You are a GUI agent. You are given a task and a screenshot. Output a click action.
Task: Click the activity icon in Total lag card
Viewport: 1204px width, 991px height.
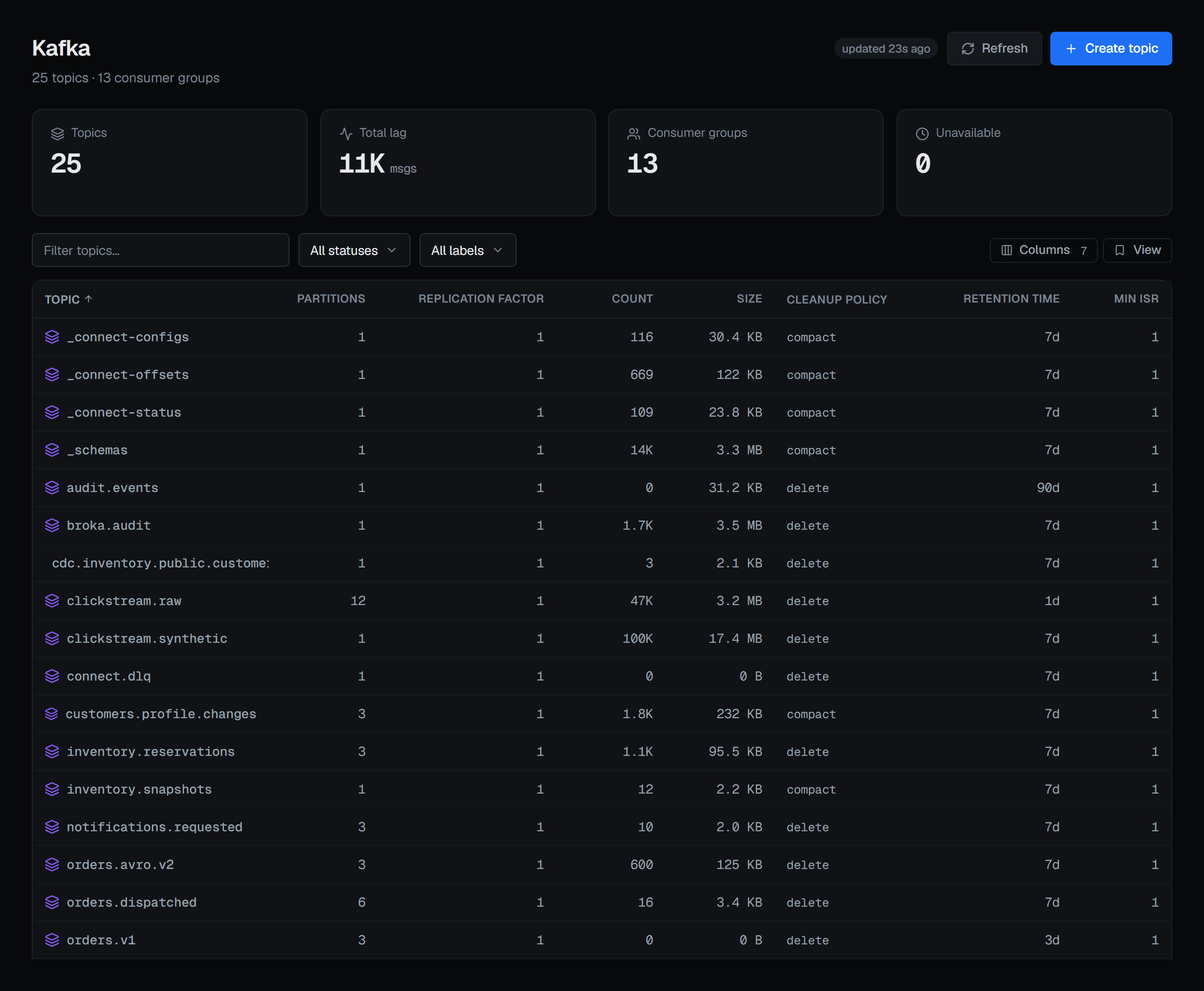point(346,133)
